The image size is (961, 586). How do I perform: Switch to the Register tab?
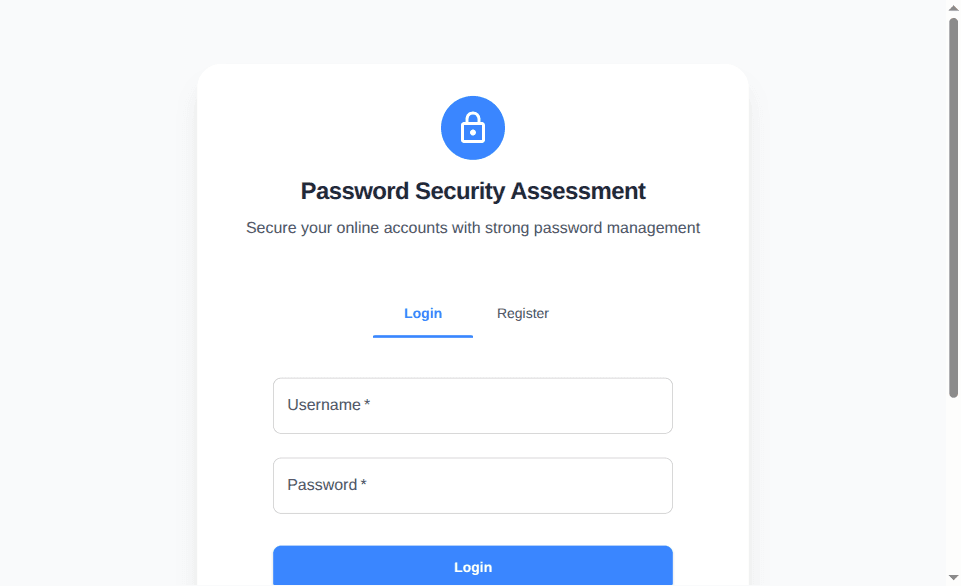pyautogui.click(x=522, y=313)
